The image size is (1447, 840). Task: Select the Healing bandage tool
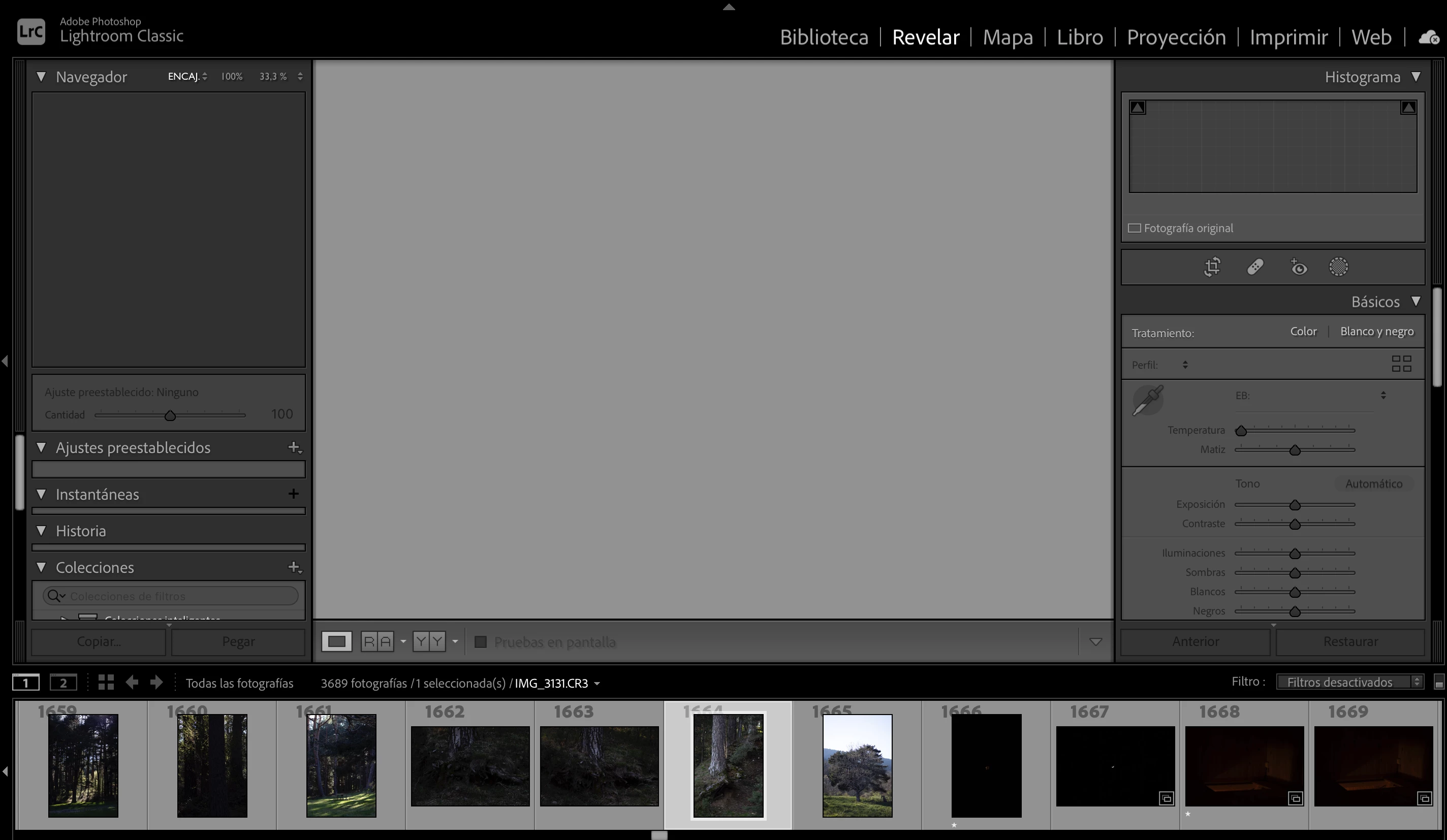[1255, 267]
